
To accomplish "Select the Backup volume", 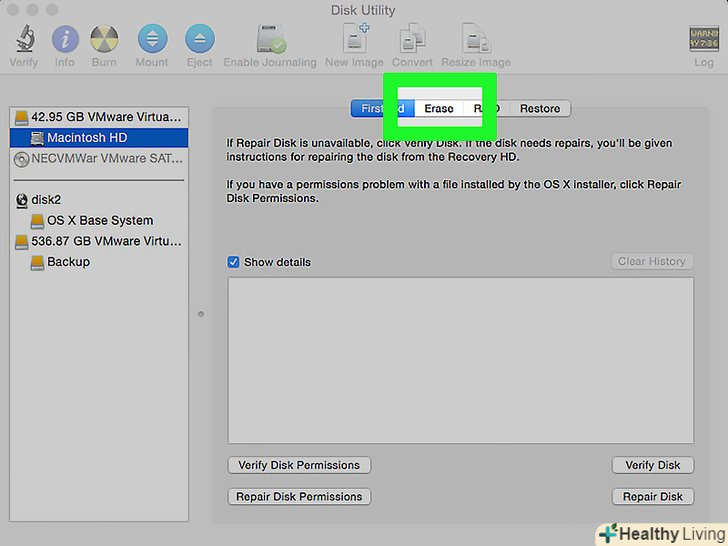I will (99, 262).
